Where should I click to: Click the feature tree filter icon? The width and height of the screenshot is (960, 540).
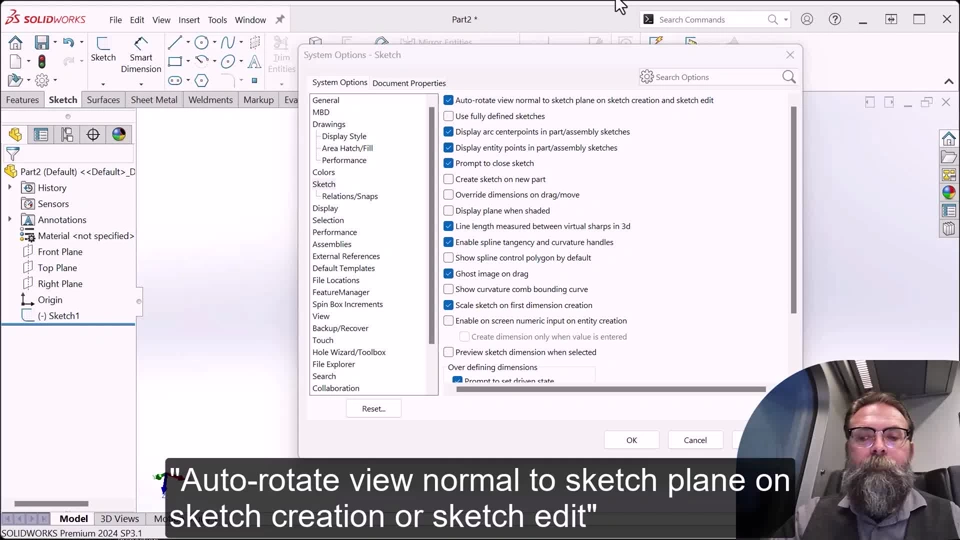[13, 154]
